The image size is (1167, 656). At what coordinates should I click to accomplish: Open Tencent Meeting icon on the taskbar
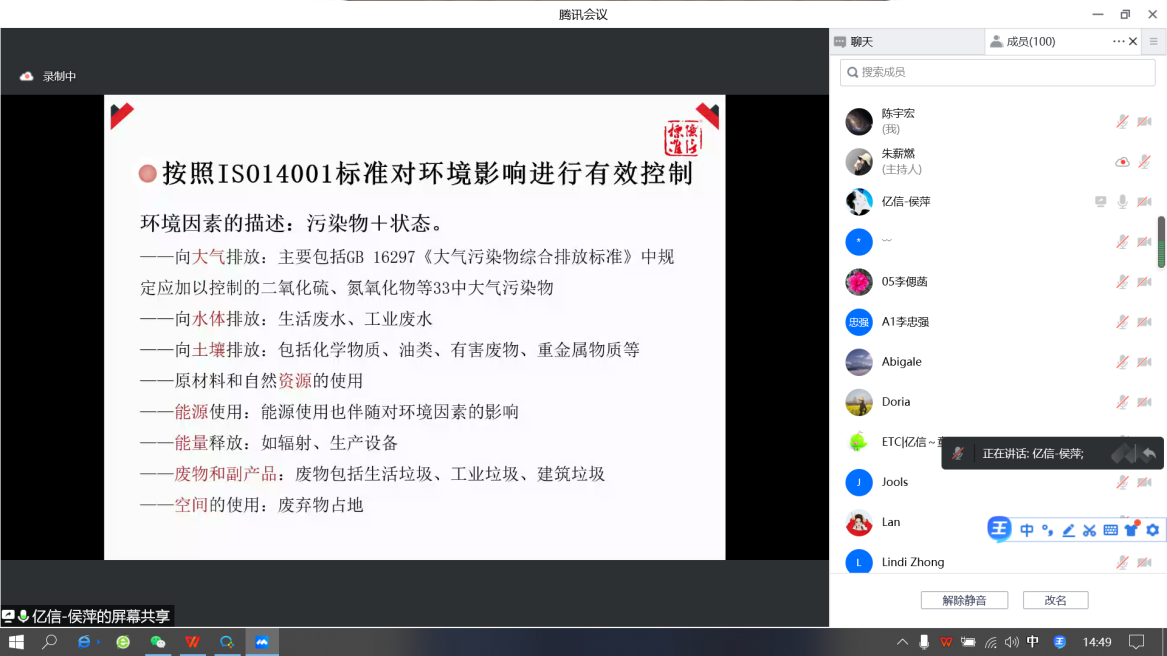coord(262,641)
